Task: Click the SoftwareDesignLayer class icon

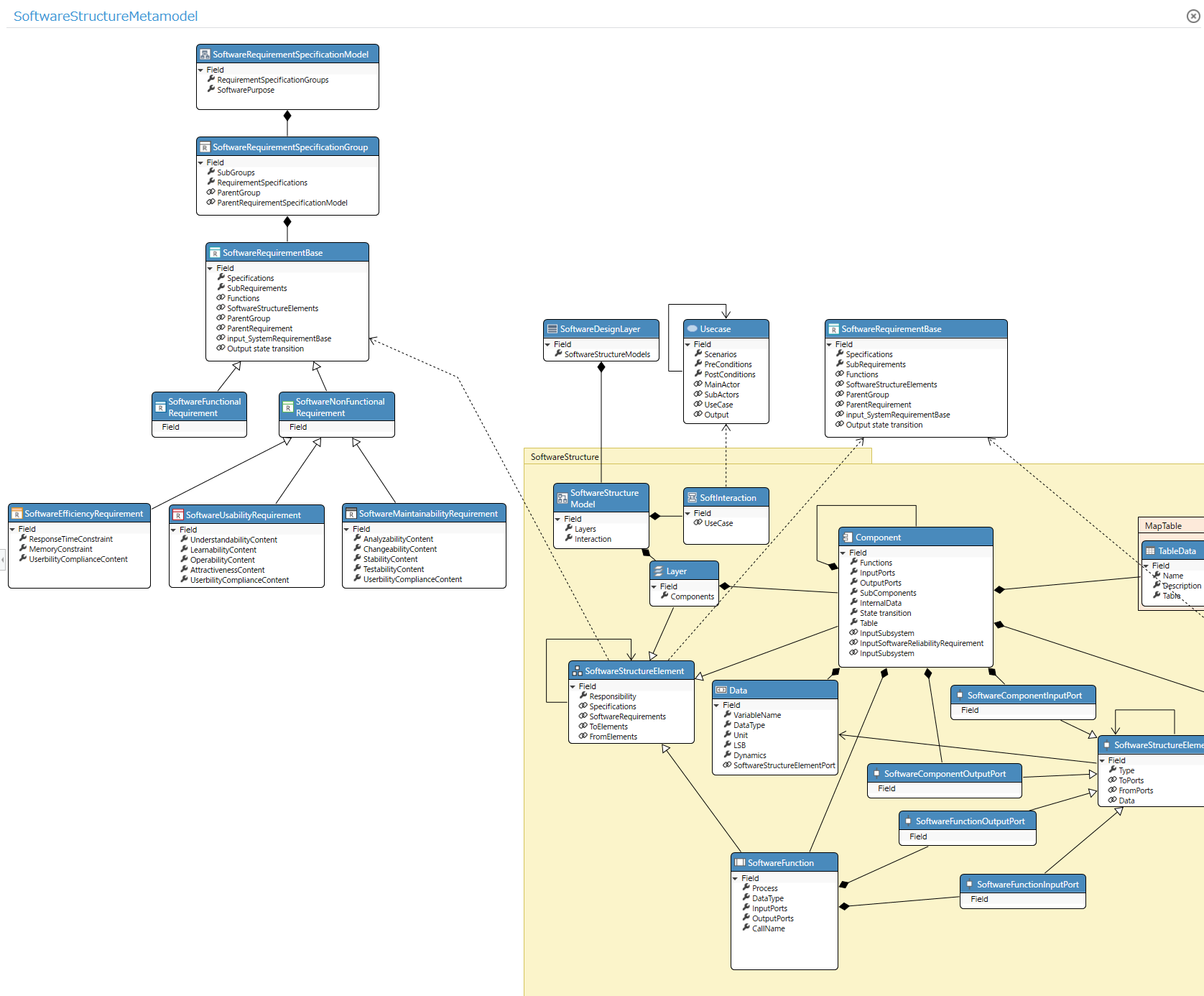Action: pyautogui.click(x=552, y=329)
